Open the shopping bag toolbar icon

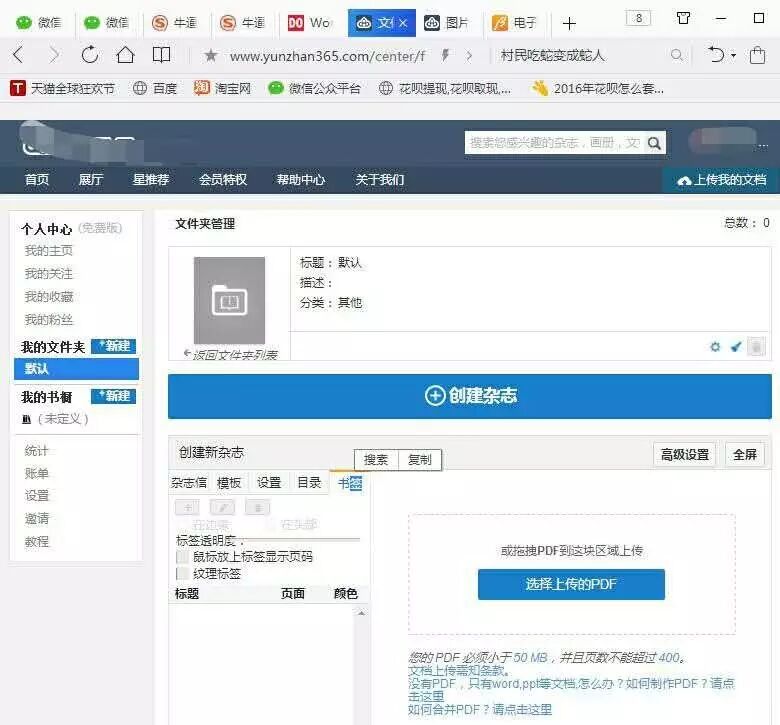(757, 55)
